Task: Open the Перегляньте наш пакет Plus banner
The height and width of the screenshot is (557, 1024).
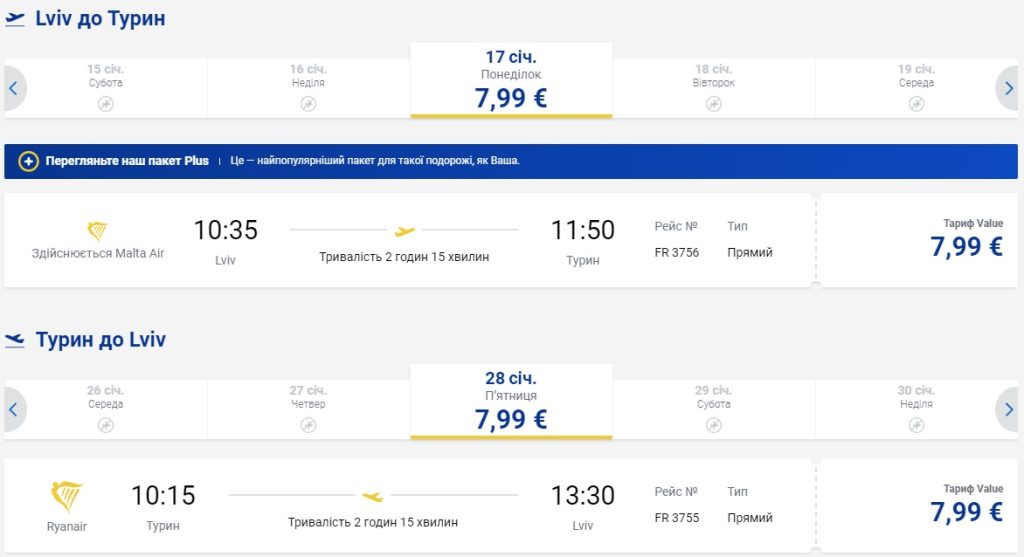Action: click(x=510, y=161)
